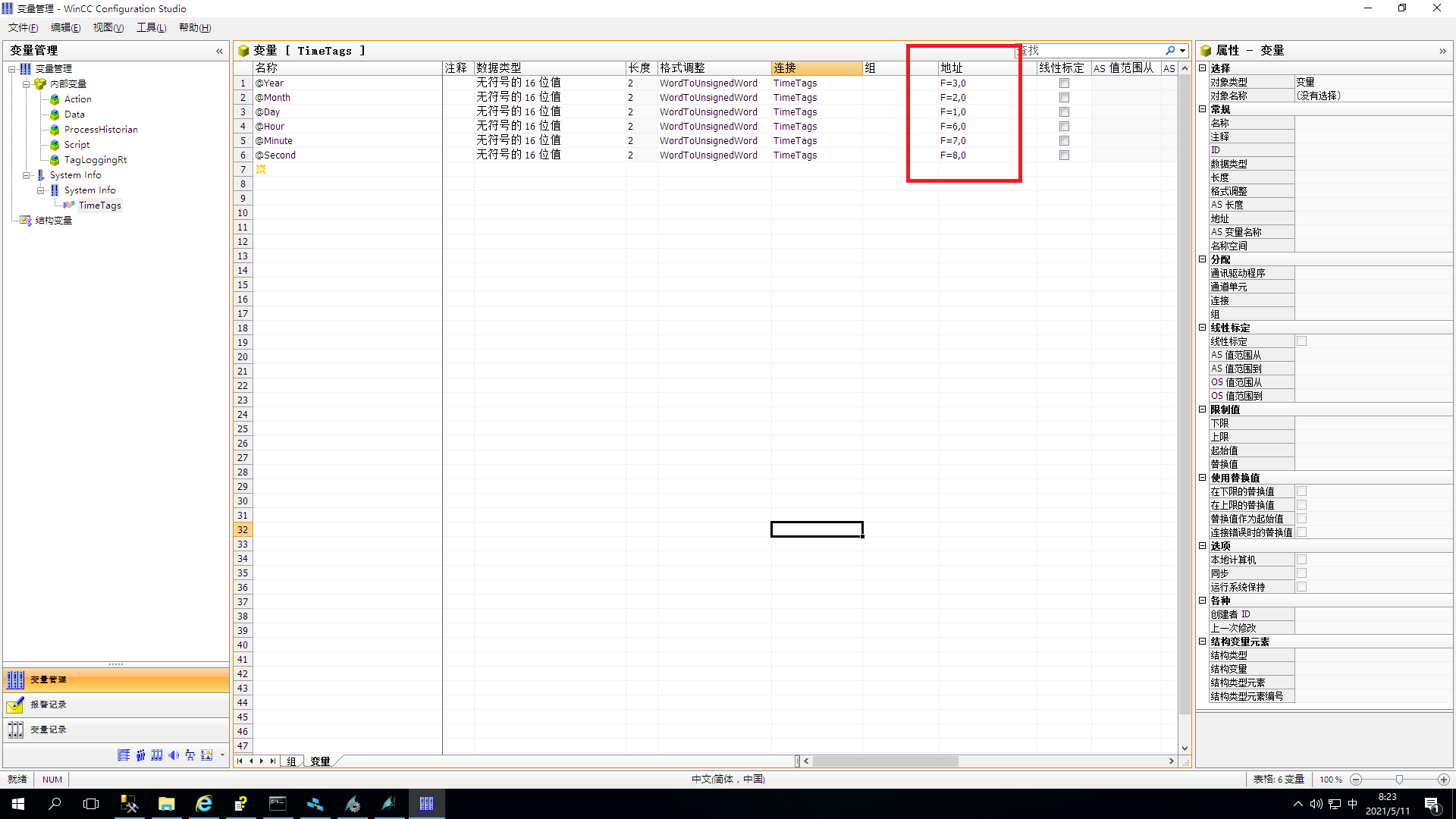Collapse the 限制值 properties section
The height and width of the screenshot is (819, 1456).
coord(1202,409)
